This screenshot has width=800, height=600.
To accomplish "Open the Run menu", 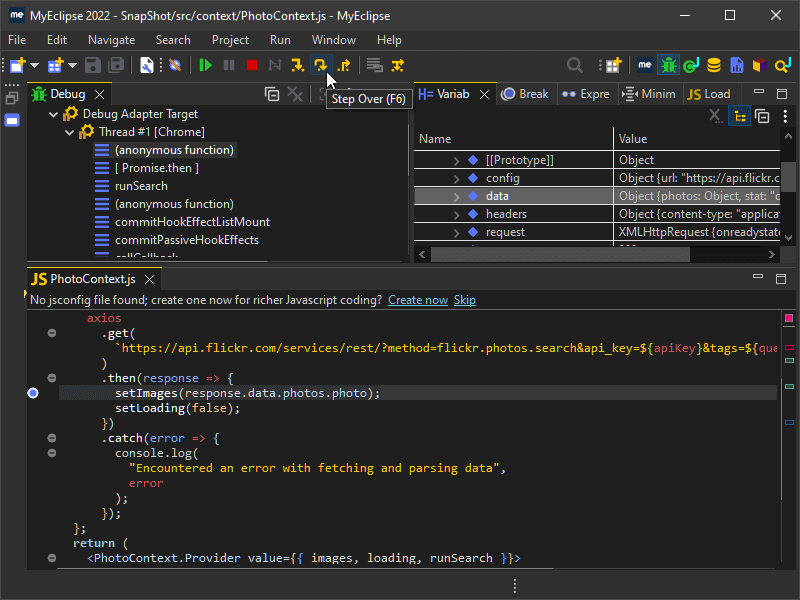I will pyautogui.click(x=280, y=40).
